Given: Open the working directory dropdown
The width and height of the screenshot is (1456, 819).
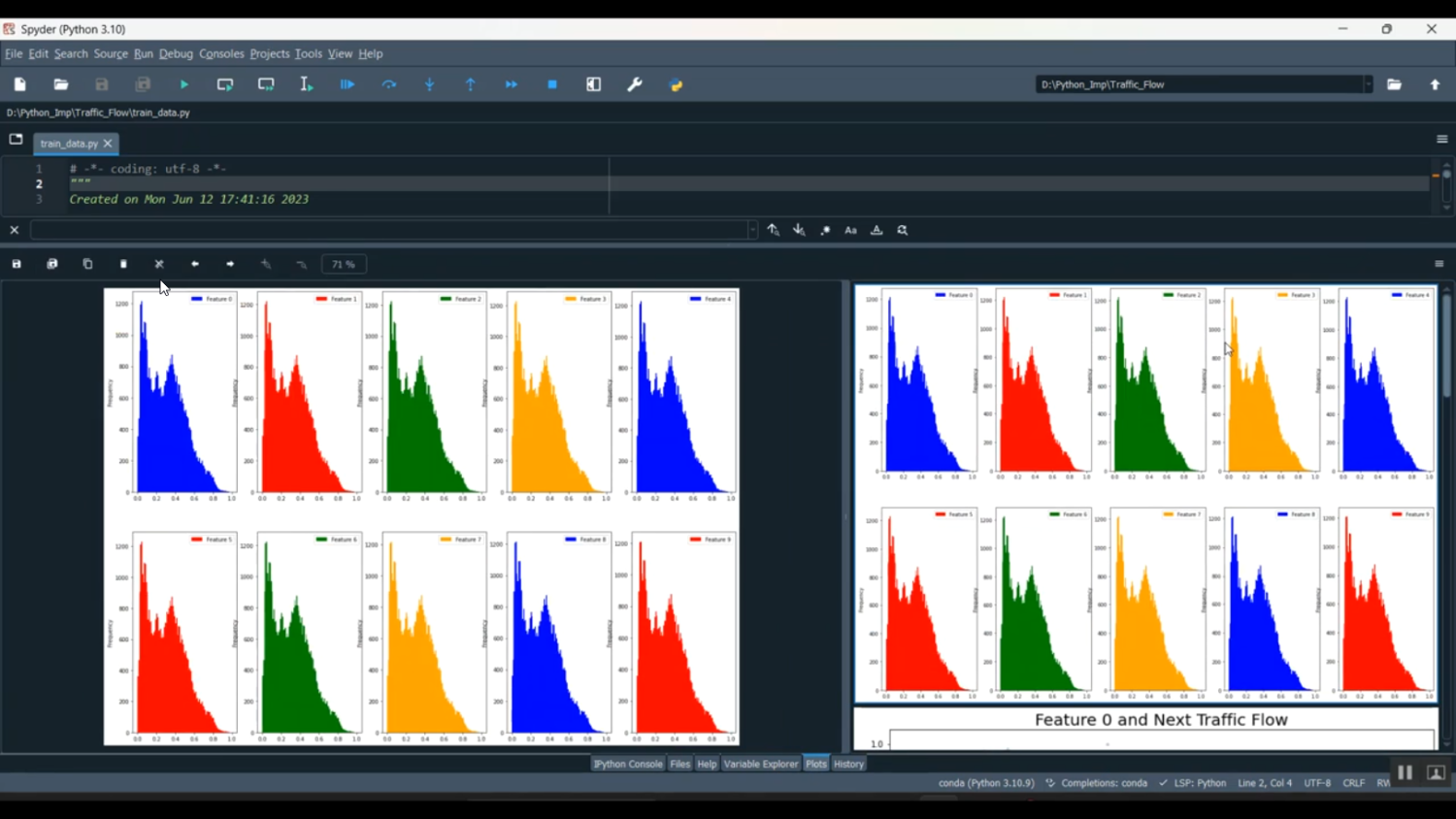Looking at the screenshot, I should click(x=1369, y=84).
